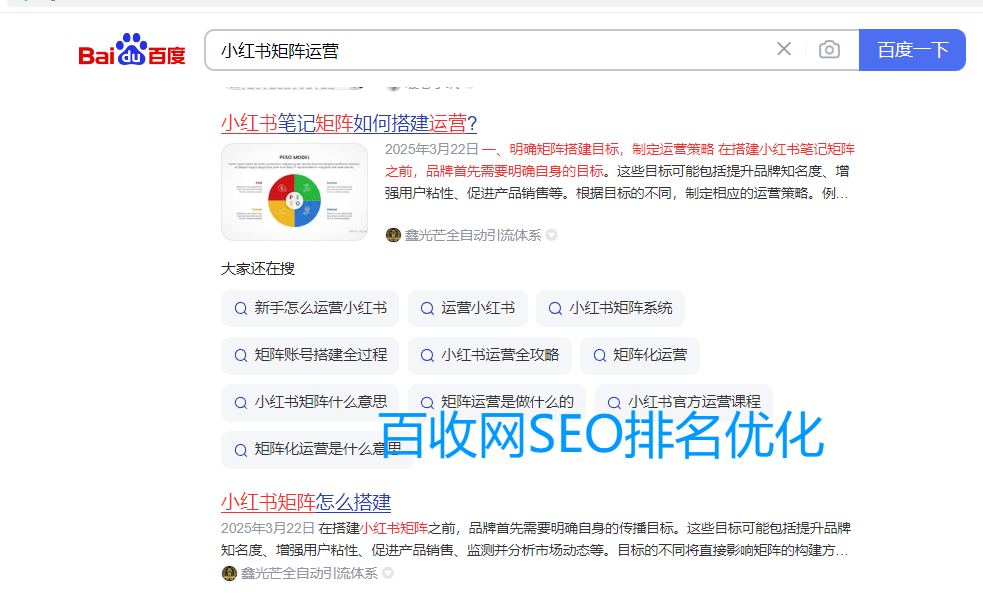Search suggestion 小红书运营全攻略
The image size is (983, 600).
click(490, 355)
